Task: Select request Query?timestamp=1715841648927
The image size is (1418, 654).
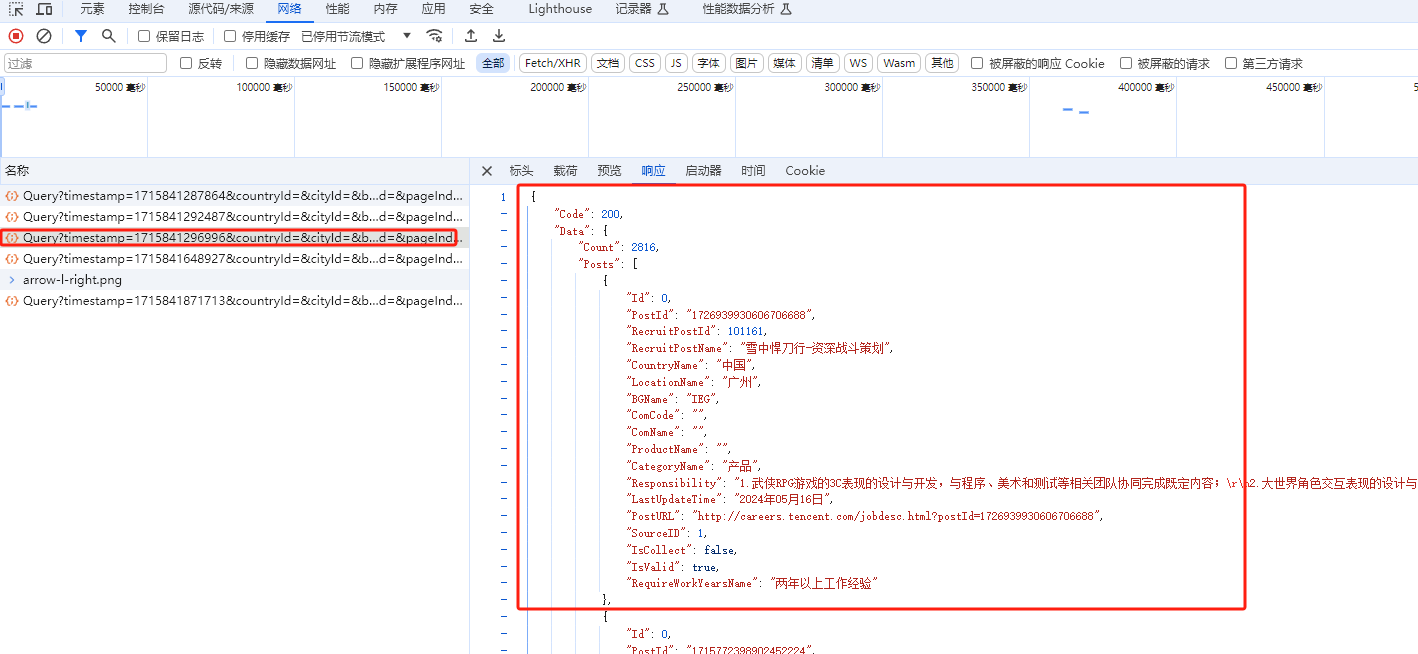Action: tap(234, 259)
